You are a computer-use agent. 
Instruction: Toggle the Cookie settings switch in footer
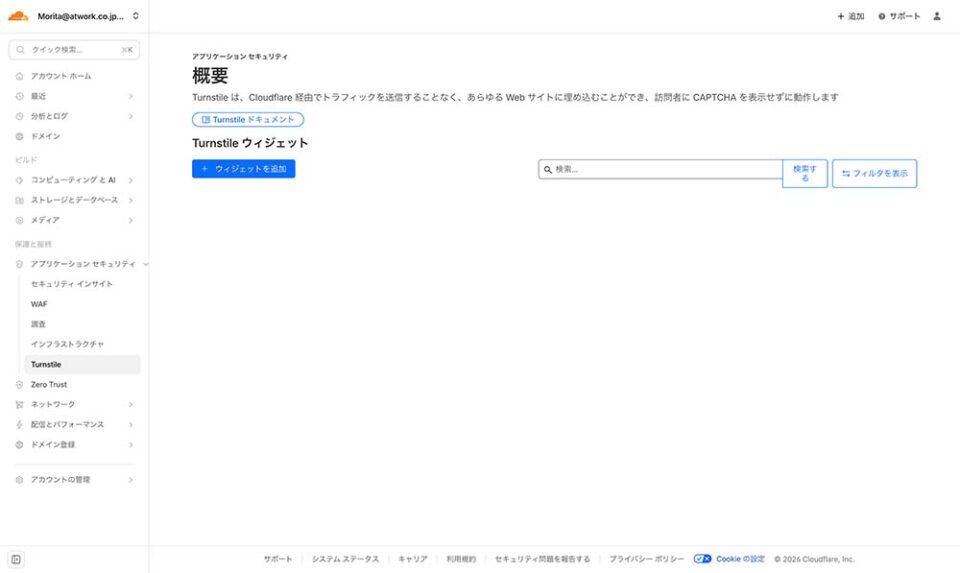coord(702,559)
